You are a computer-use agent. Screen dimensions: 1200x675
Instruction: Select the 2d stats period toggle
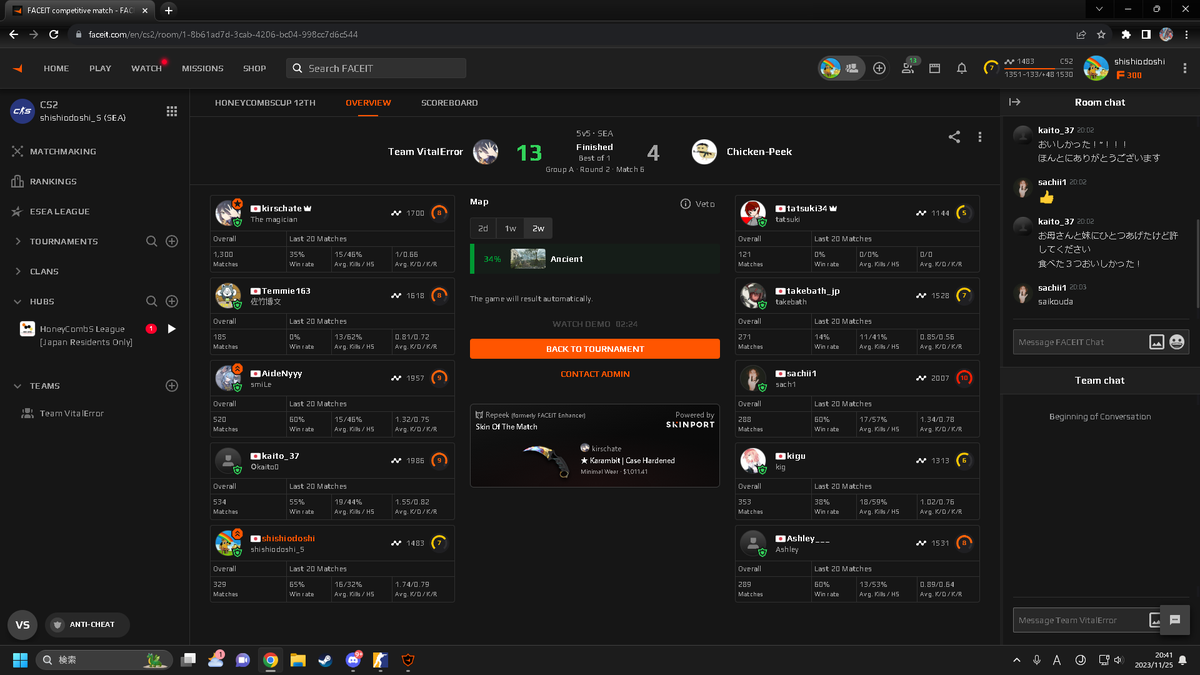[x=483, y=228]
